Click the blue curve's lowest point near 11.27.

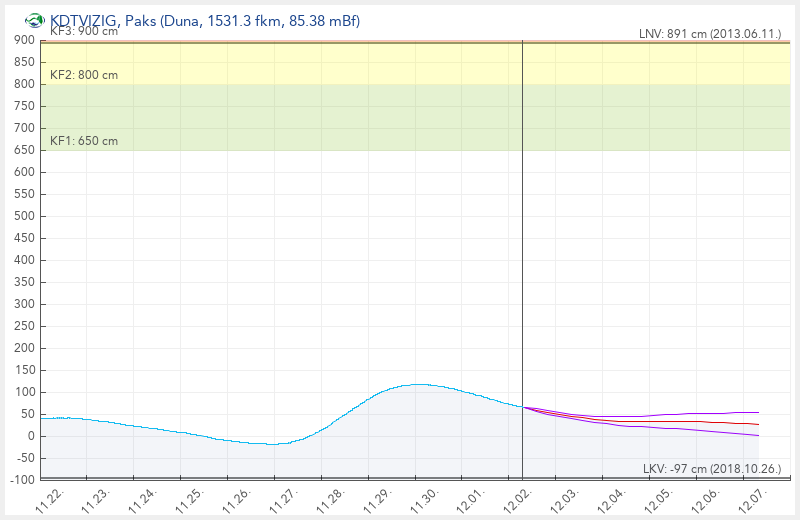tap(272, 444)
